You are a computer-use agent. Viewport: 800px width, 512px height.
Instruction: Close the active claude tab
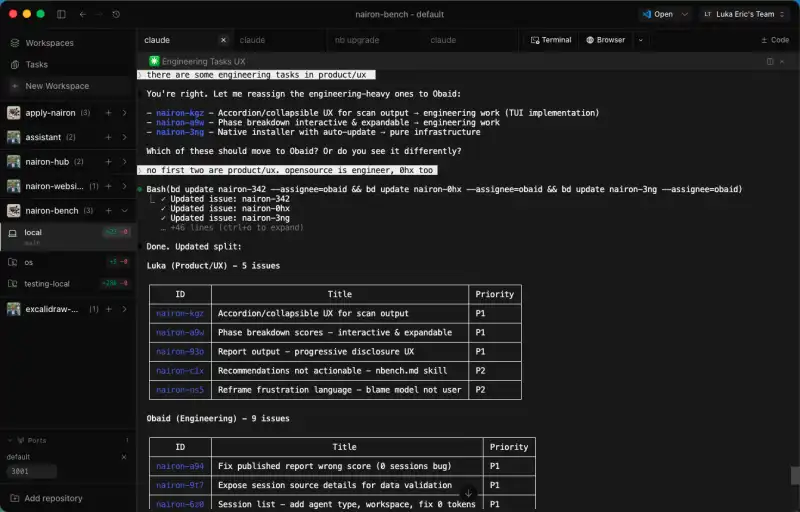click(223, 40)
